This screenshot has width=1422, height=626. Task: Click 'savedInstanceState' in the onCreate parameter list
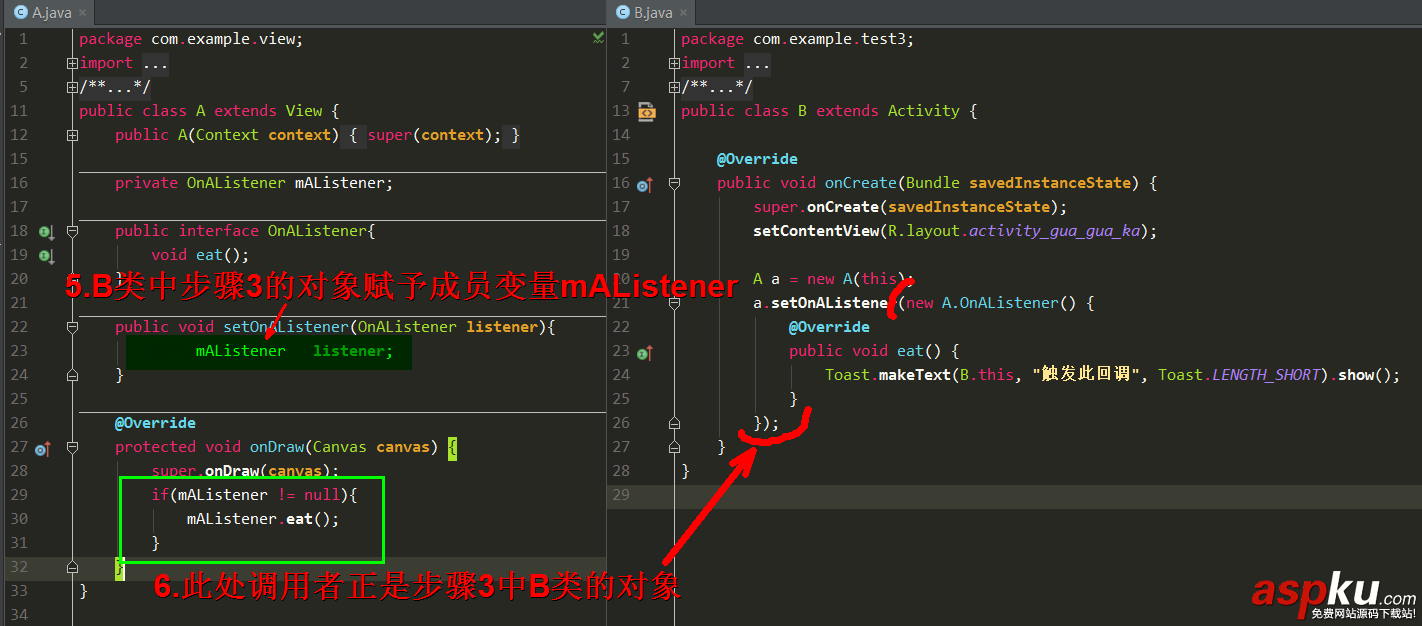click(1050, 183)
